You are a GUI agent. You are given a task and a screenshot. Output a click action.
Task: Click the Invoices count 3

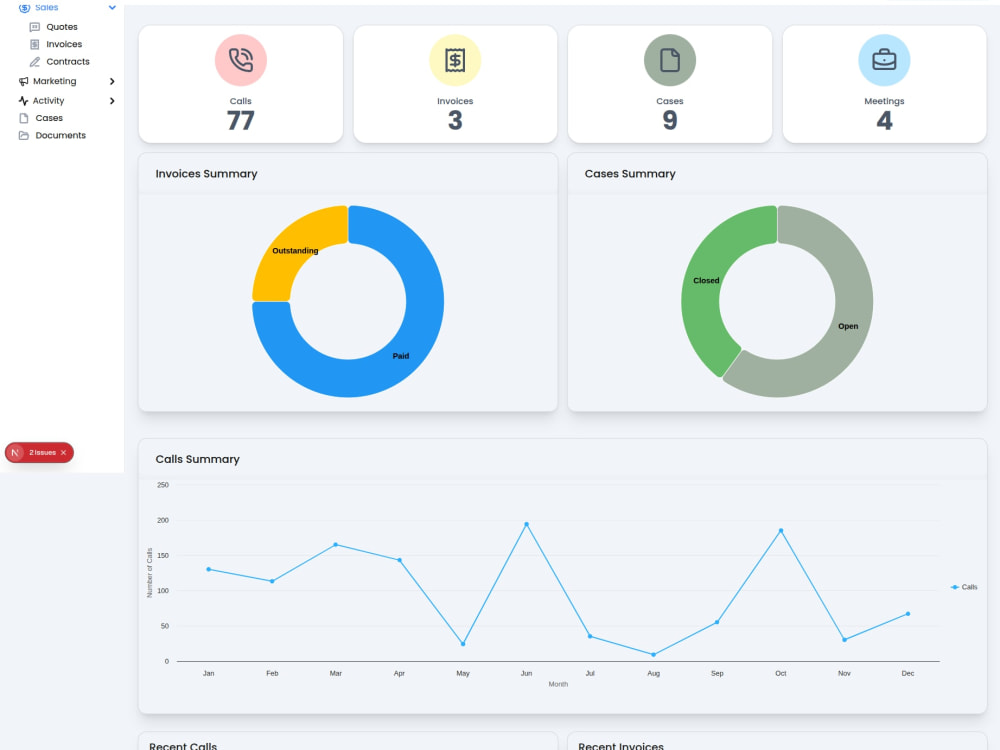(455, 121)
